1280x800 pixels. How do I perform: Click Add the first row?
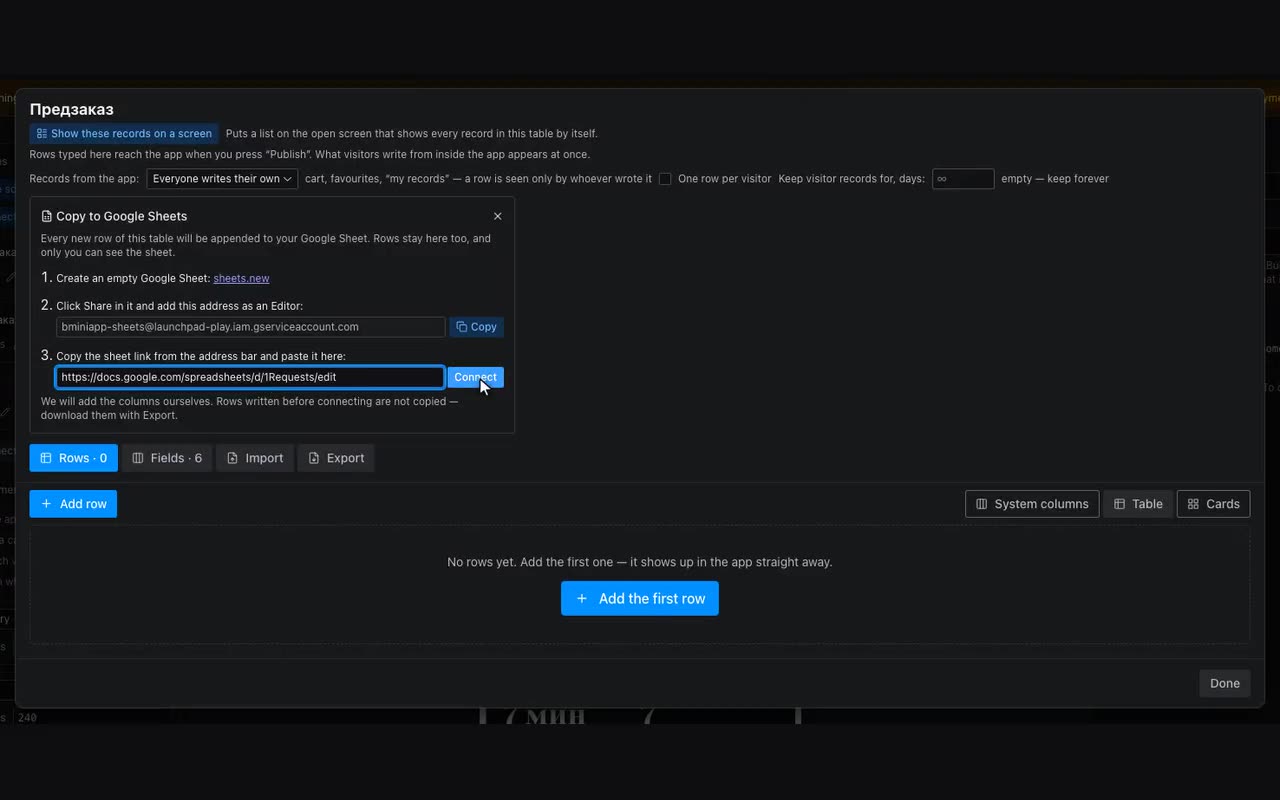pyautogui.click(x=640, y=598)
